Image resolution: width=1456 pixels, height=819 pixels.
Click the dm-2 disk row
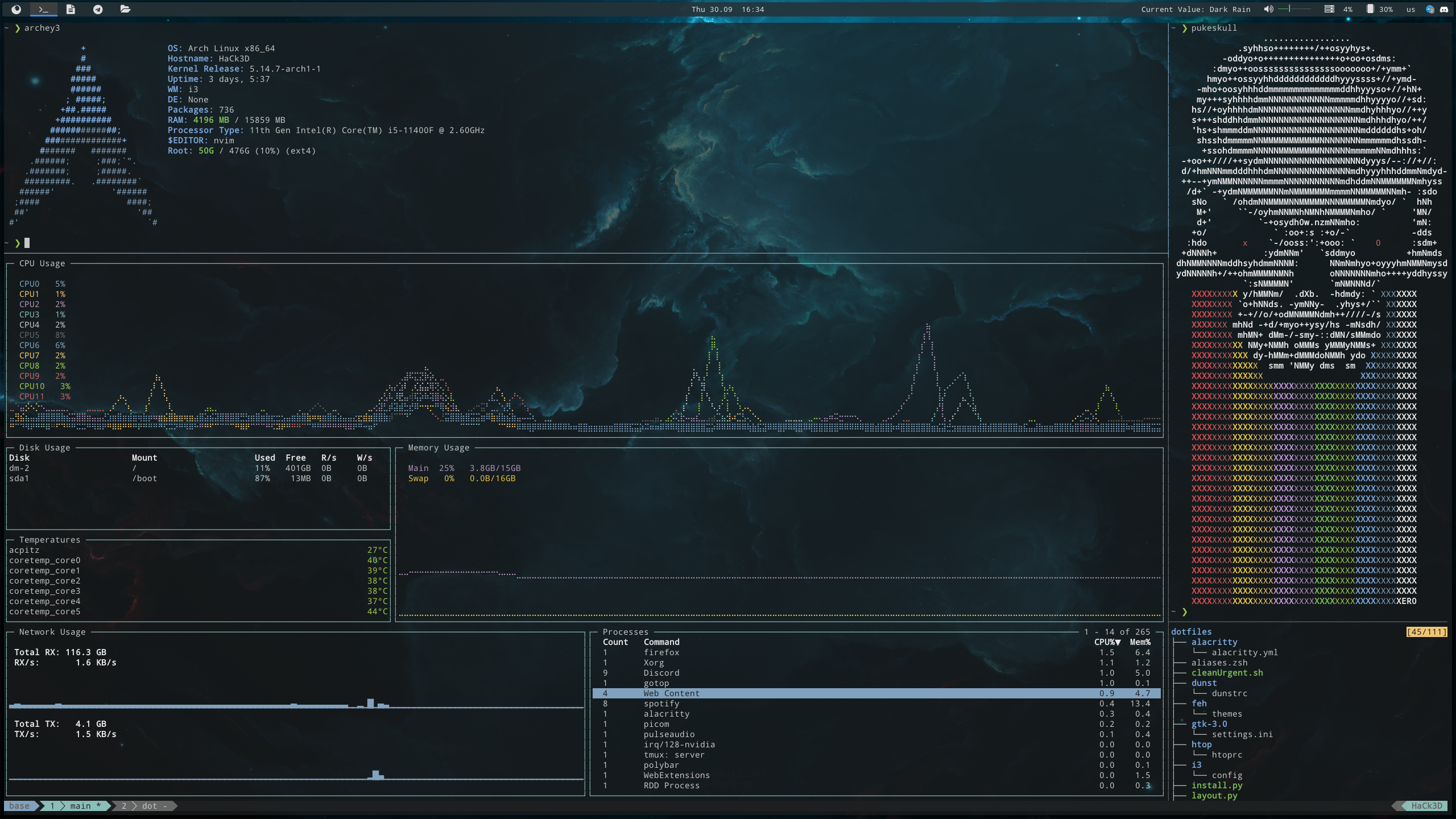click(x=198, y=468)
